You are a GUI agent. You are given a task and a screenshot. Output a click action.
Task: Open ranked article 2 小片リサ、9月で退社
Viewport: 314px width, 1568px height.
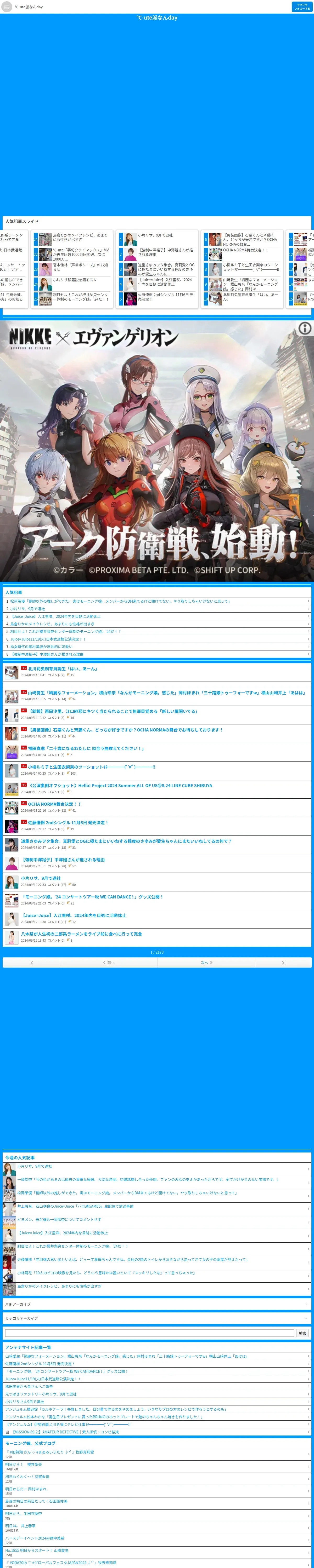[157, 609]
